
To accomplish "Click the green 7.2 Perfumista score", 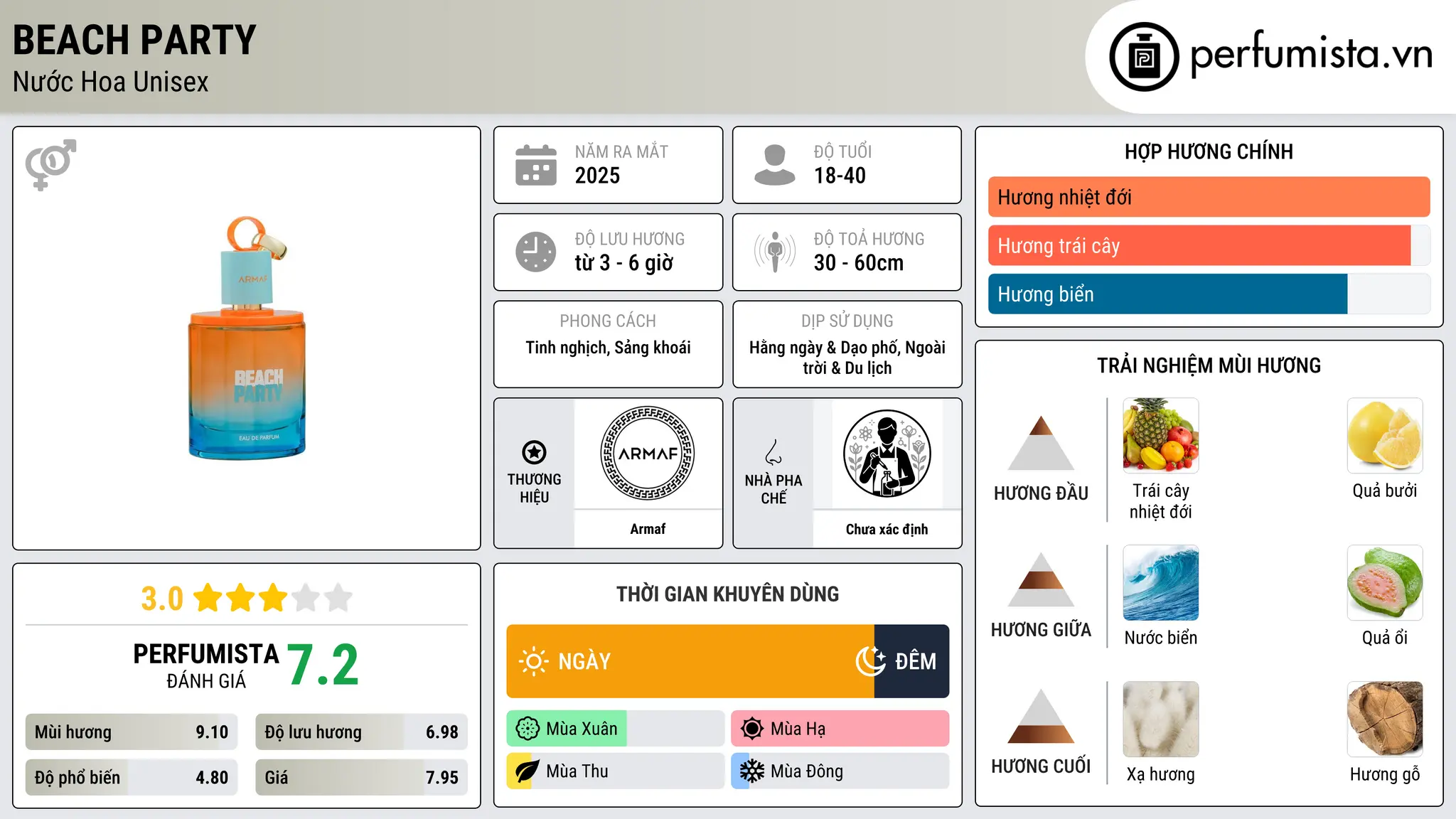I will [323, 665].
